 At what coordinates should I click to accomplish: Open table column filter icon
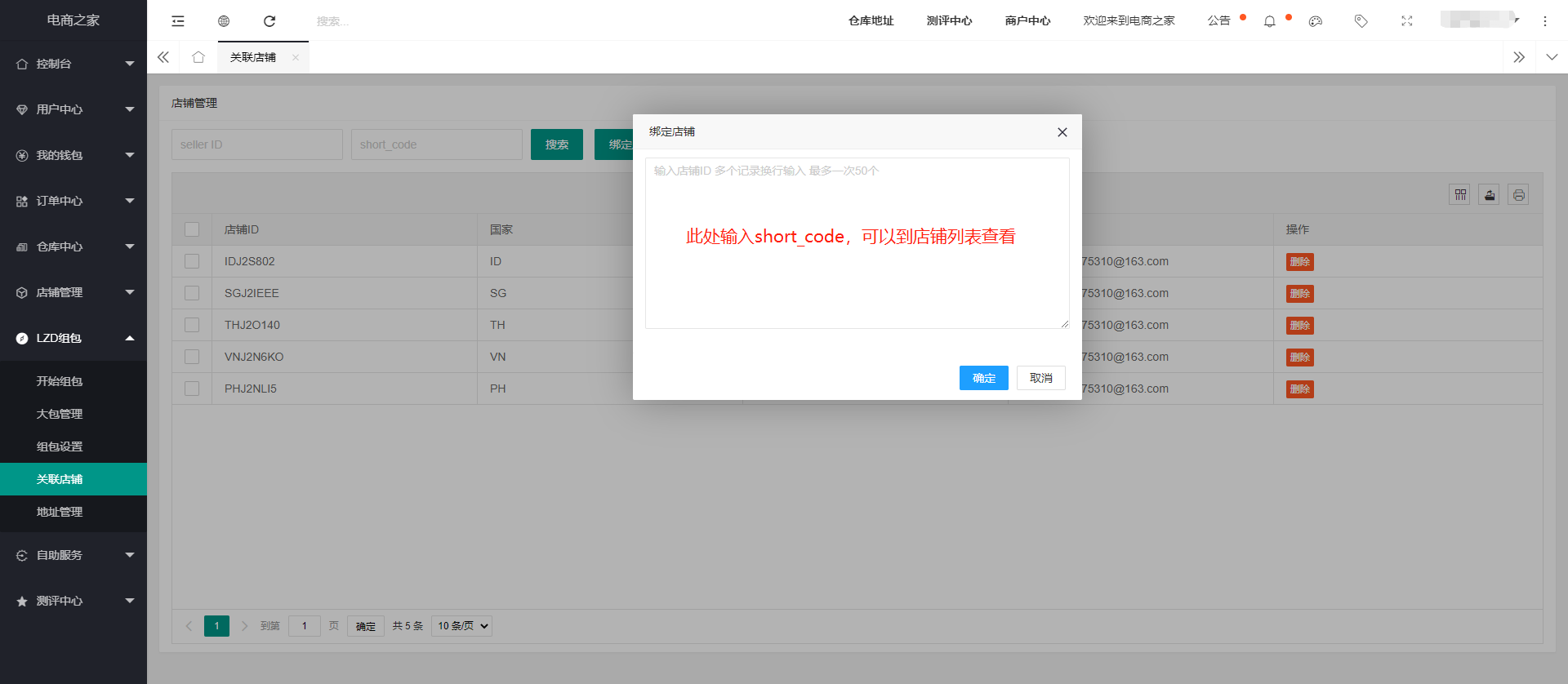1459,194
